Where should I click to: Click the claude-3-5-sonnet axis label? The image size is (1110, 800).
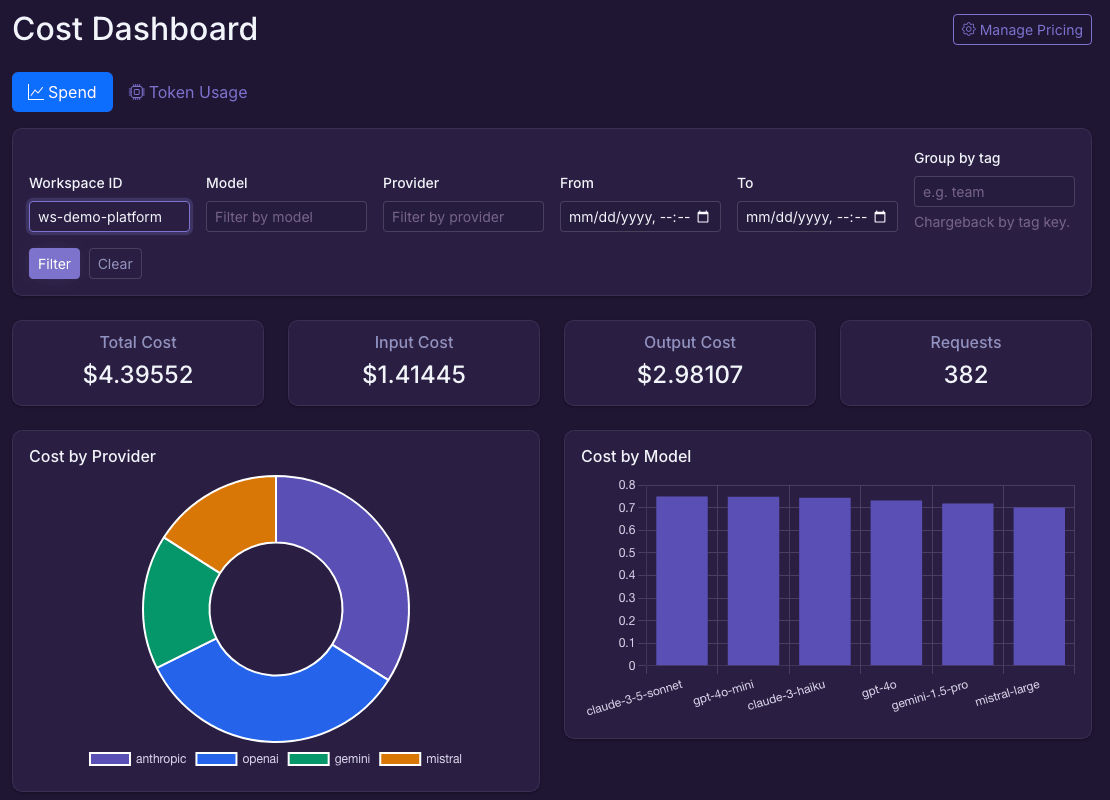(634, 697)
